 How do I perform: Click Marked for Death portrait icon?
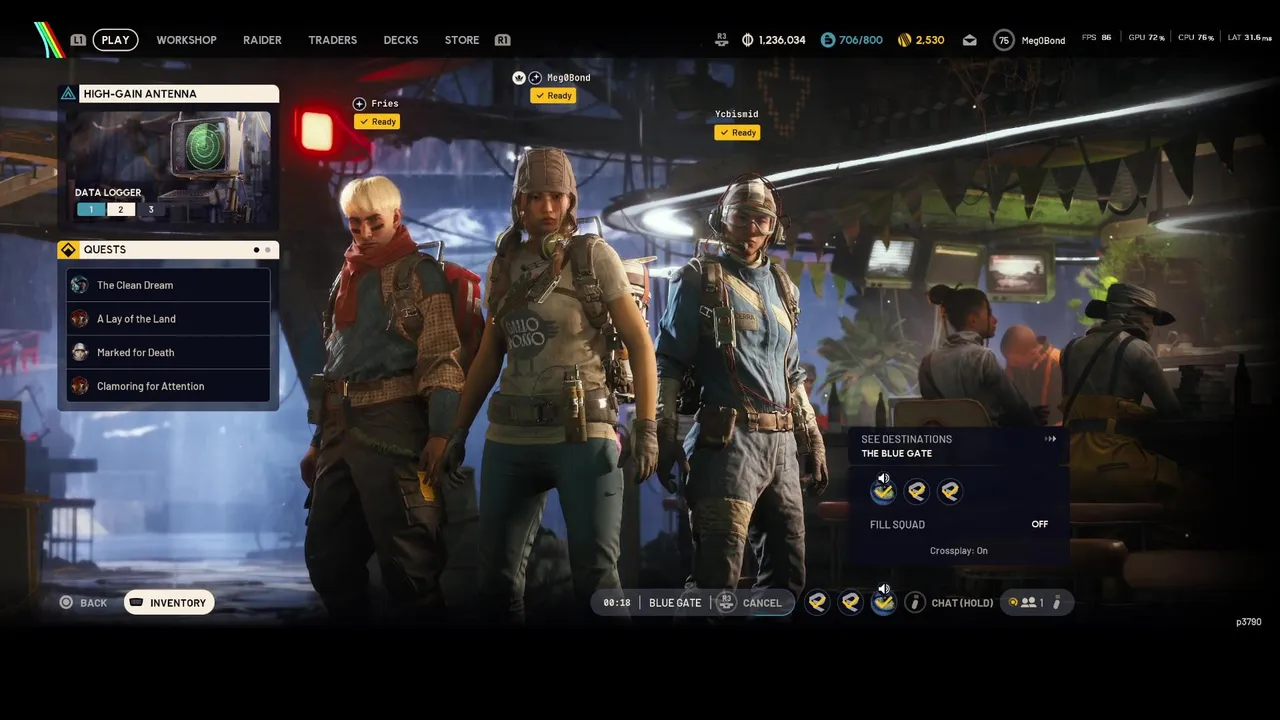80,352
